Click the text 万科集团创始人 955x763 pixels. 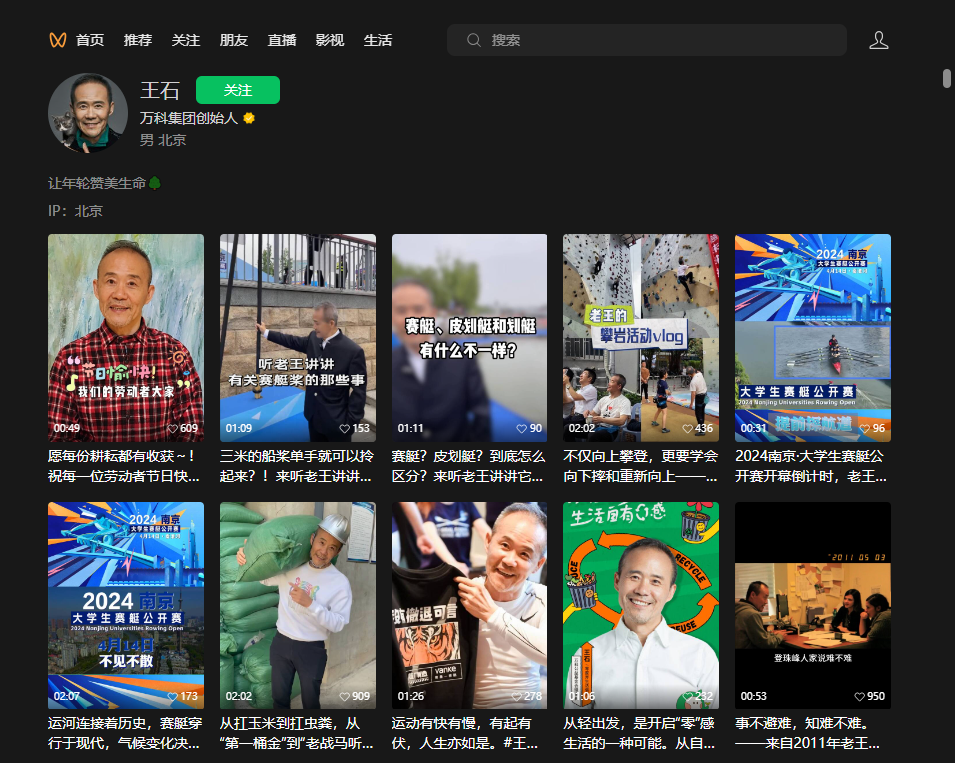coord(189,118)
